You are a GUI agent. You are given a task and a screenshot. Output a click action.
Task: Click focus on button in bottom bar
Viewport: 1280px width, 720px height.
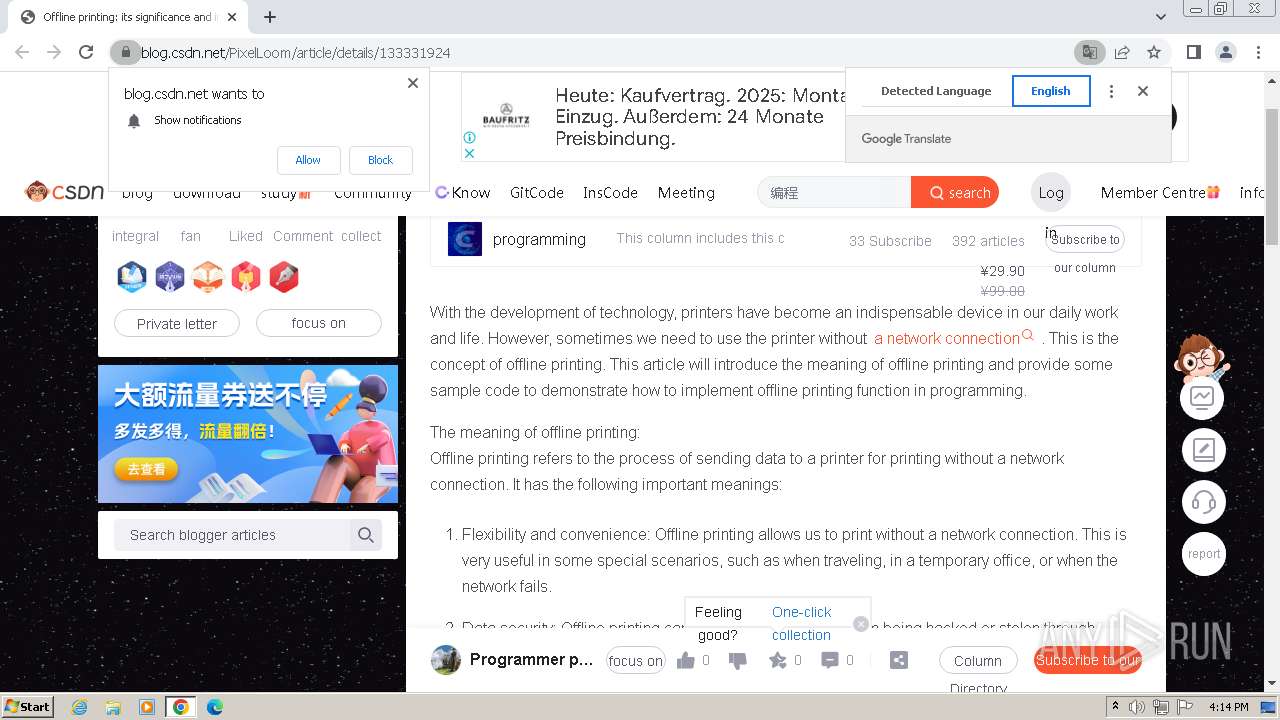[636, 661]
